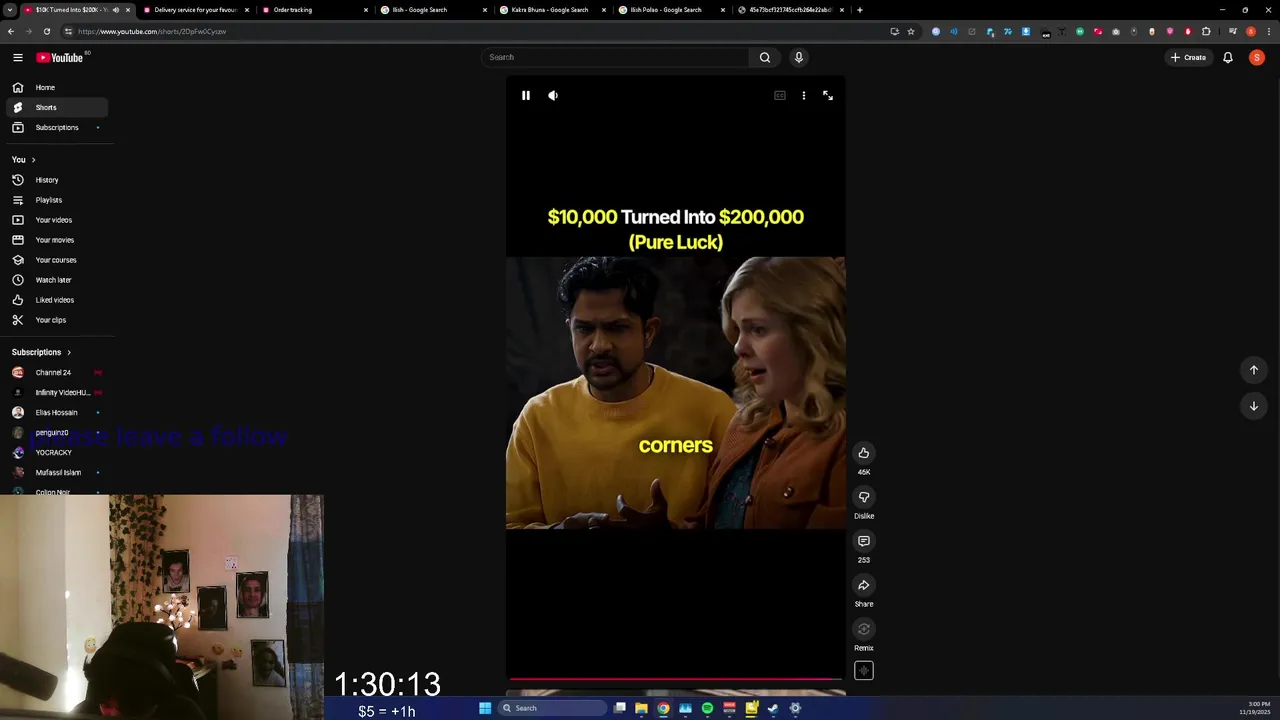
Task: Open Infinity VideoHU subscription
Action: (57, 392)
